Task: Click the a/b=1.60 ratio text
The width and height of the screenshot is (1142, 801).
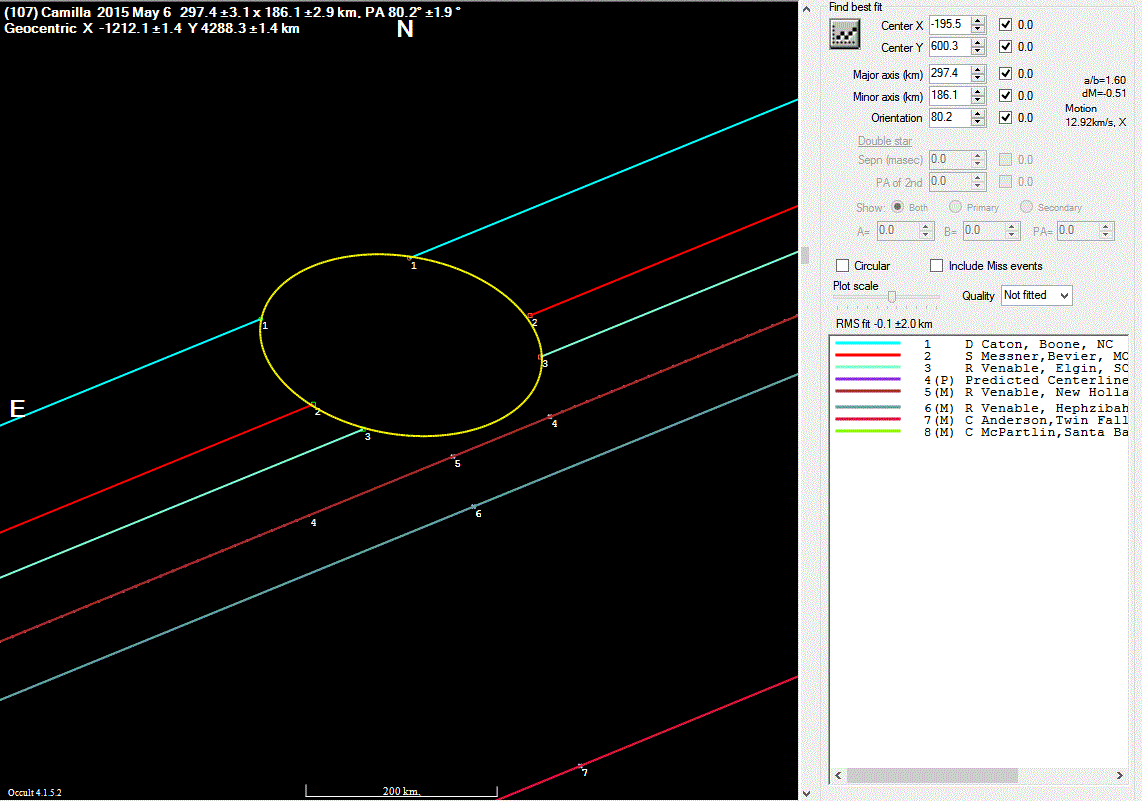Action: pos(1105,80)
